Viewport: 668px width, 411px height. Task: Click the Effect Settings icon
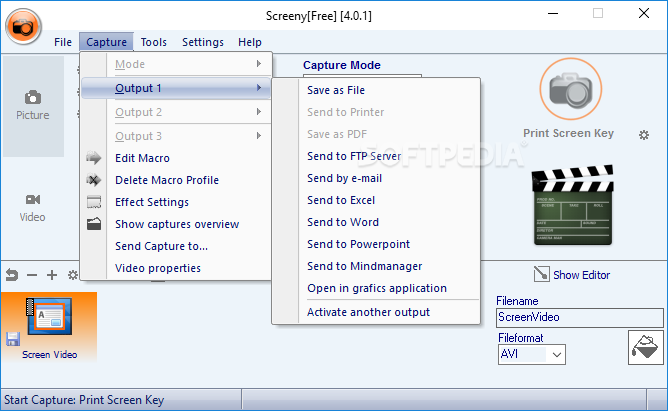click(94, 202)
